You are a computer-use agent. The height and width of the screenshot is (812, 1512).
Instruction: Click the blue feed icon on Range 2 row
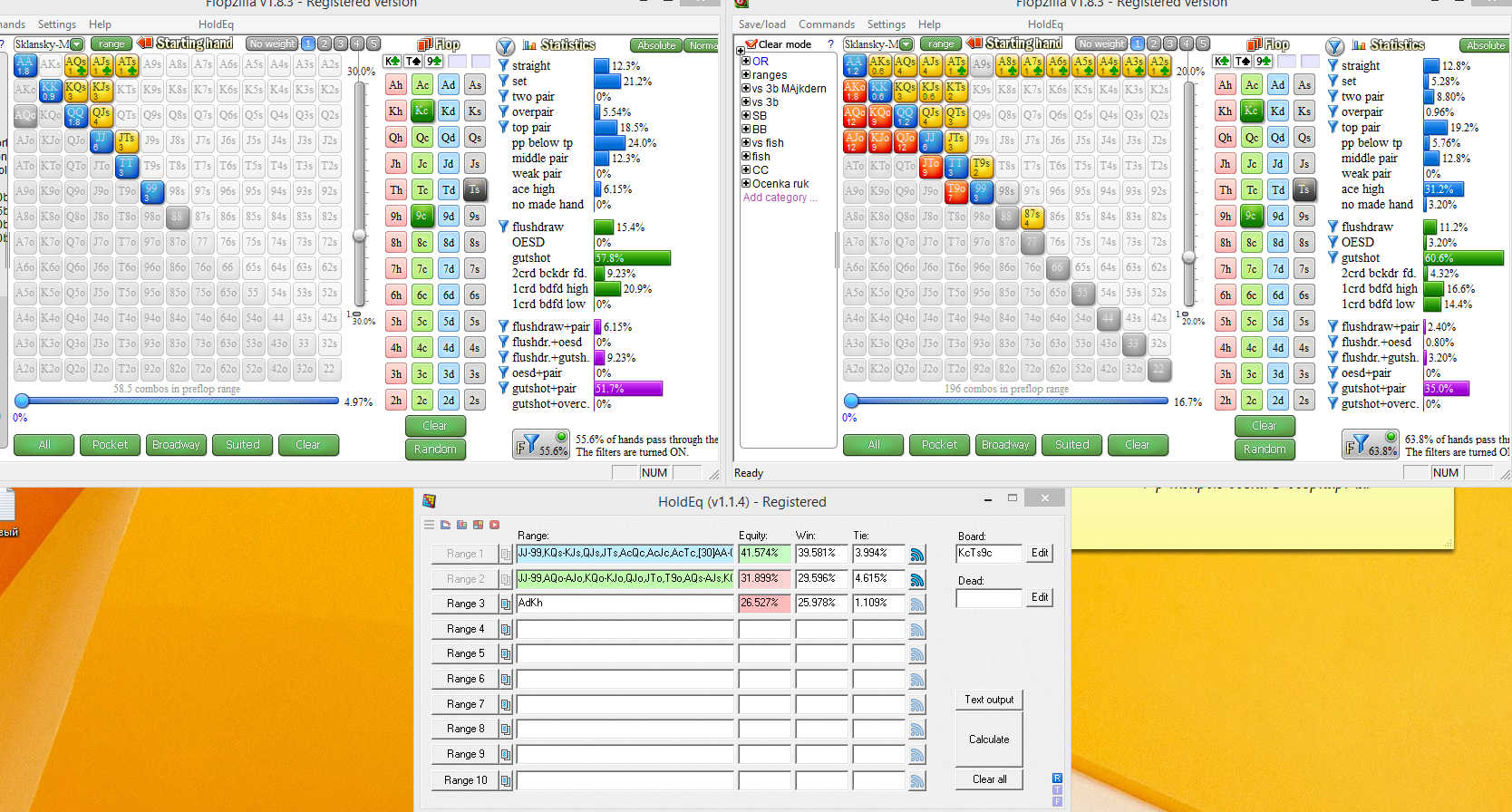click(917, 579)
